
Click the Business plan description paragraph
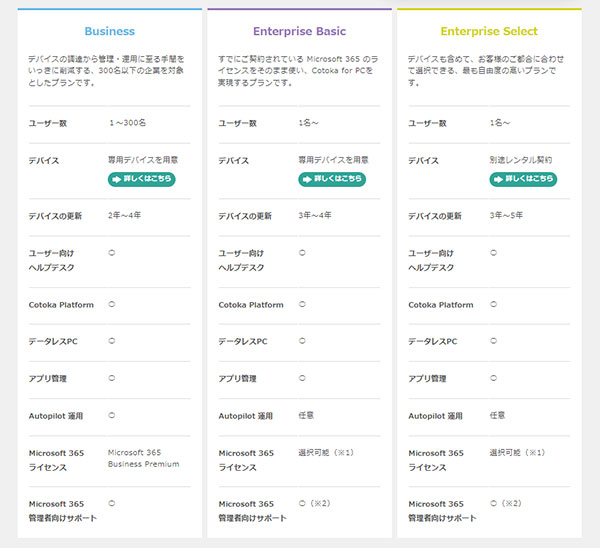(x=106, y=71)
